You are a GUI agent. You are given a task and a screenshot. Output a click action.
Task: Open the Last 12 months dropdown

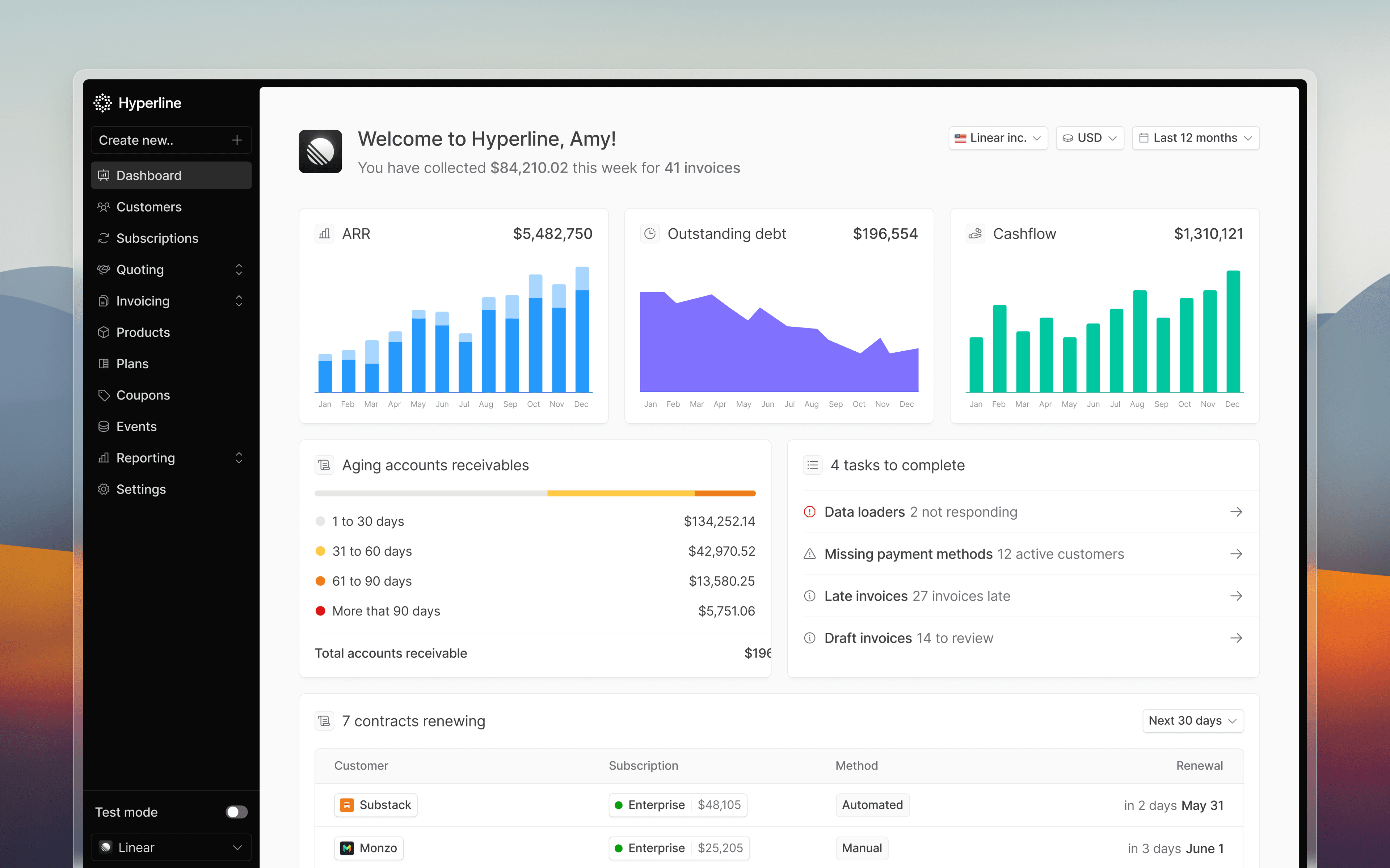pos(1195,138)
